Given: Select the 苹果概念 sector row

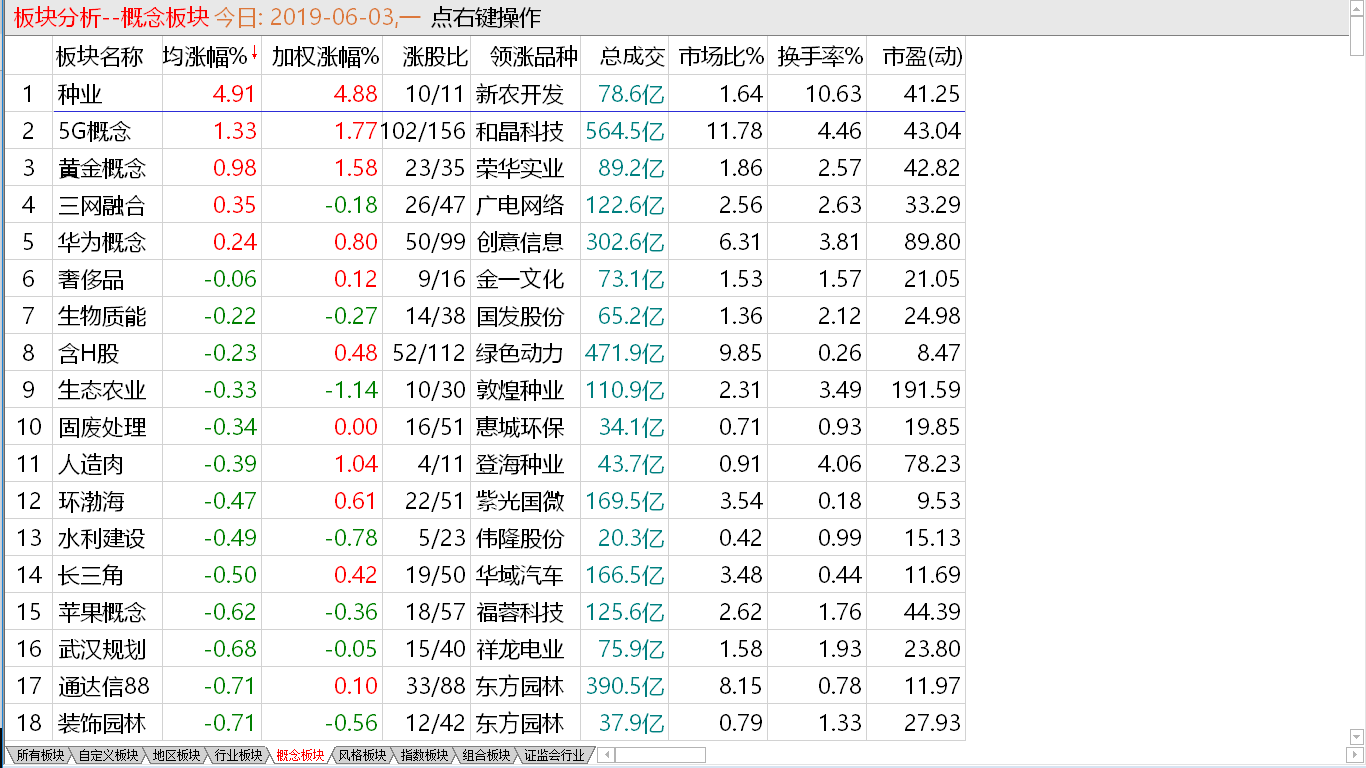Looking at the screenshot, I should 485,612.
